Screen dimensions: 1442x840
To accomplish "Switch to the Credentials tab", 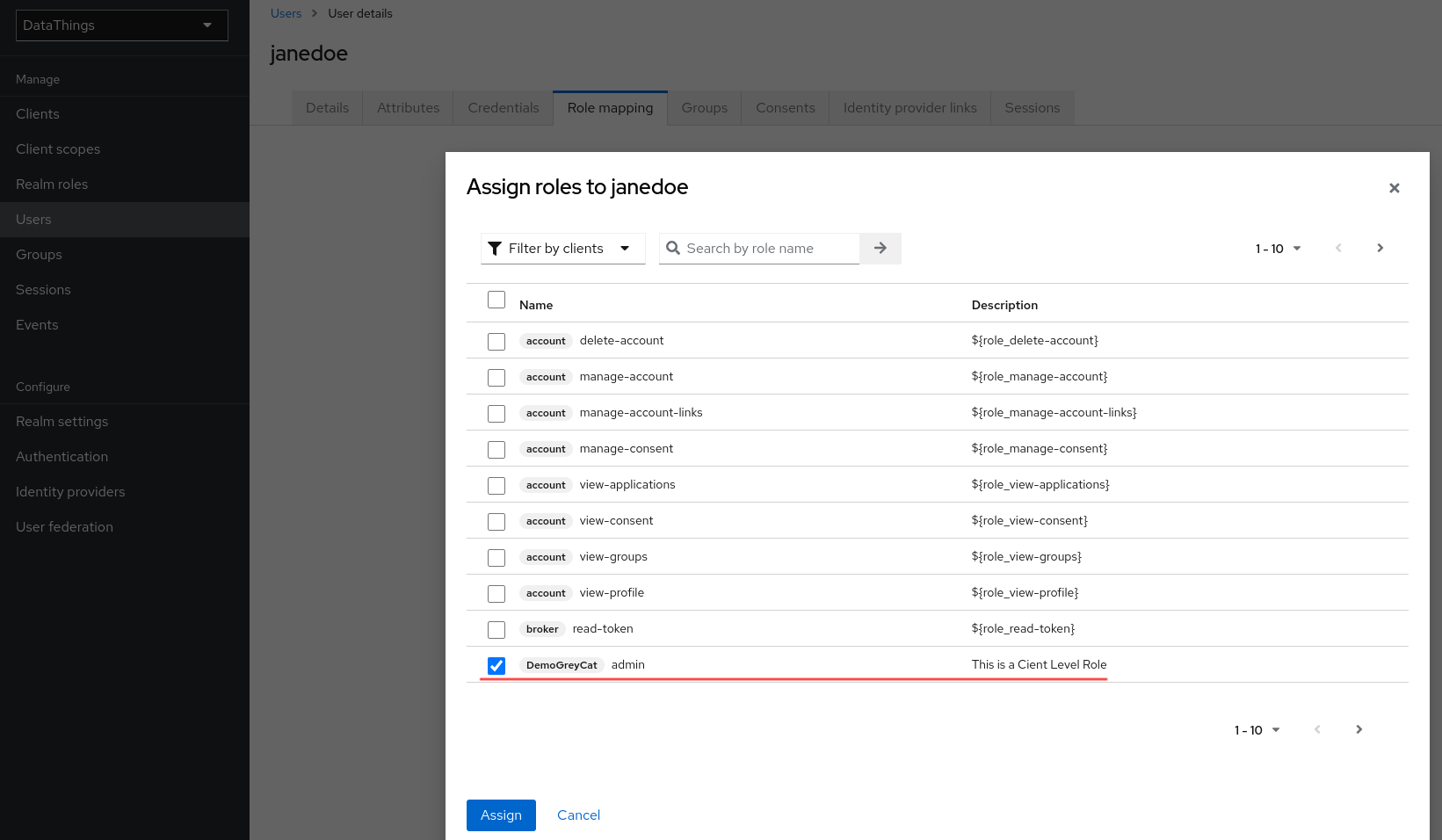I will (x=504, y=108).
